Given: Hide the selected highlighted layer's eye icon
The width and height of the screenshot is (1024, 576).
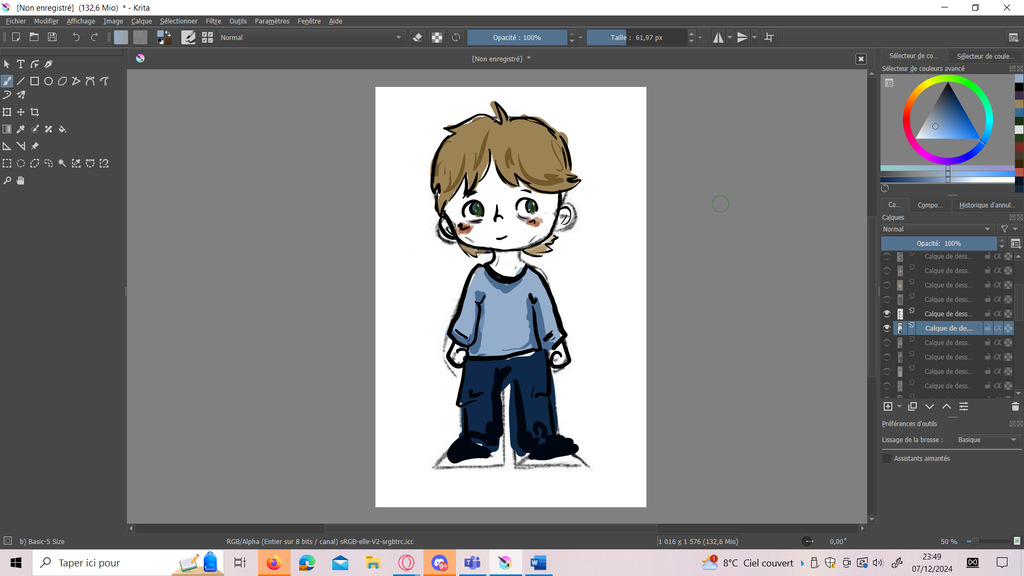Looking at the screenshot, I should click(887, 328).
